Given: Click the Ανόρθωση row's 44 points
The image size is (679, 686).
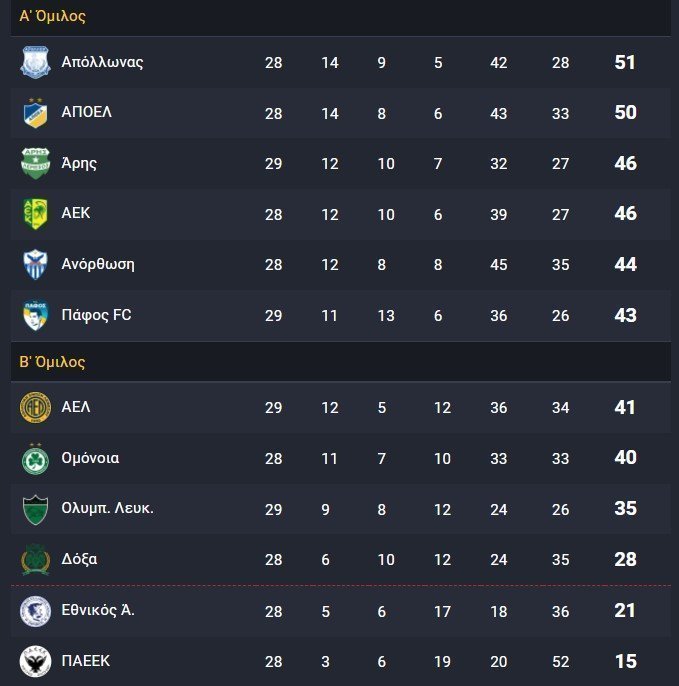Looking at the screenshot, I should pyautogui.click(x=626, y=264).
